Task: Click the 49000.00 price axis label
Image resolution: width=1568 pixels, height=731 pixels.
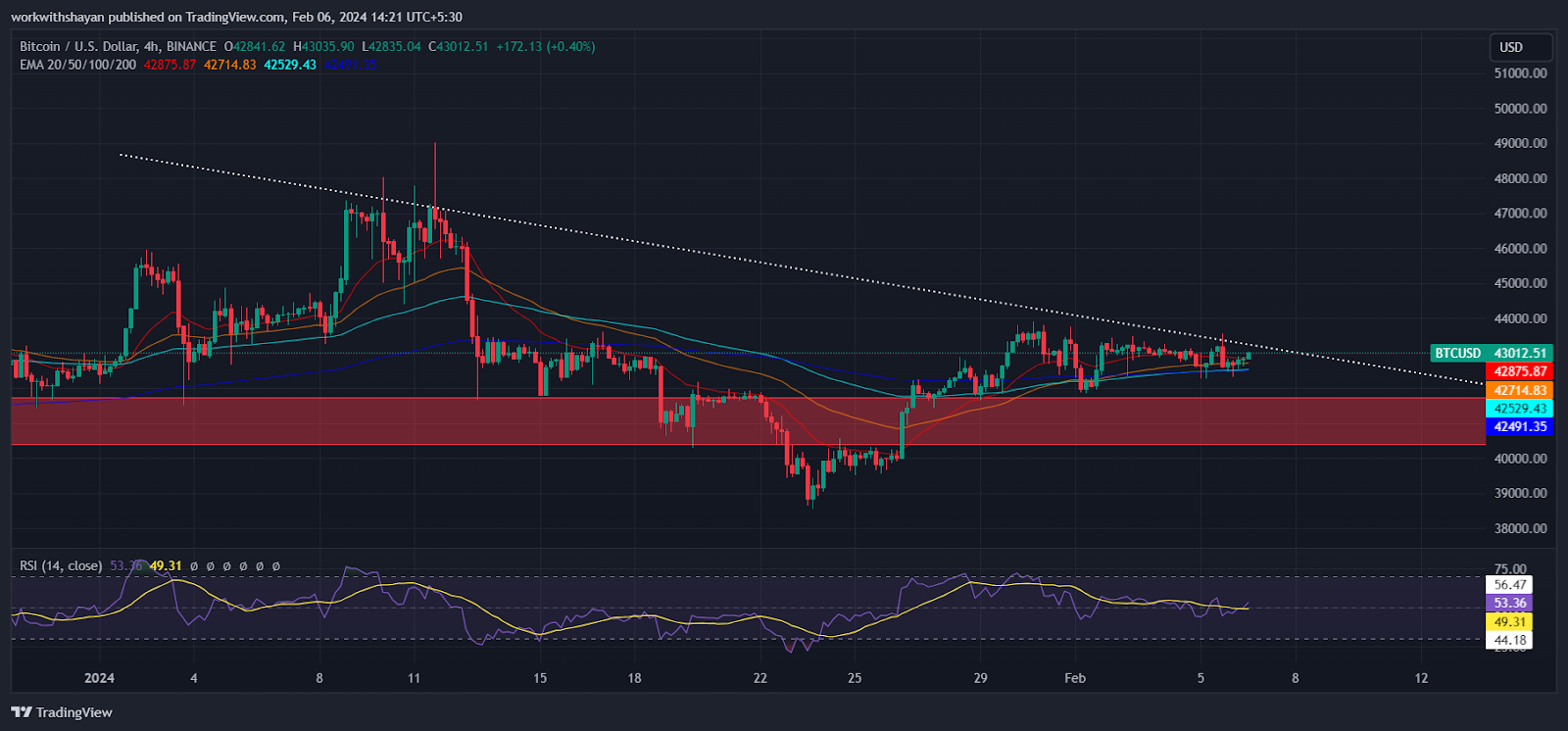Action: click(1521, 143)
